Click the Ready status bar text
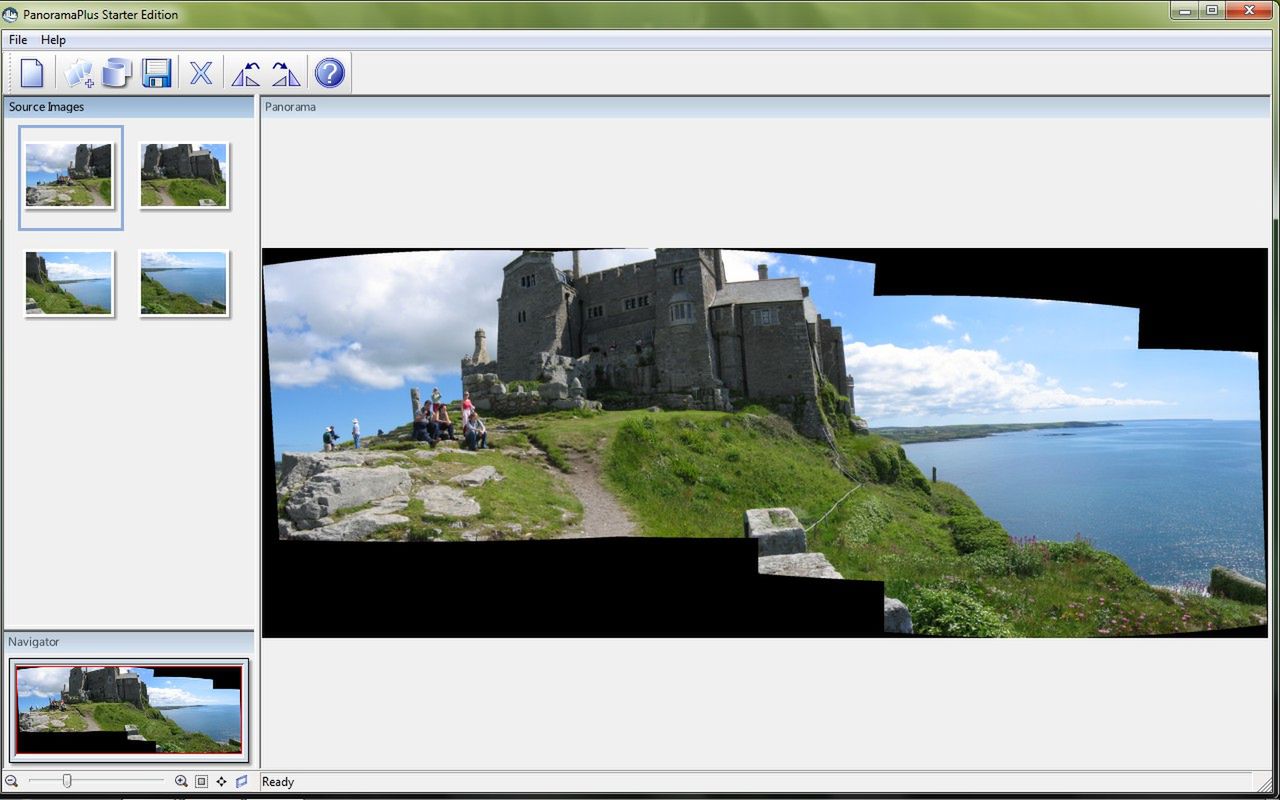 point(278,782)
